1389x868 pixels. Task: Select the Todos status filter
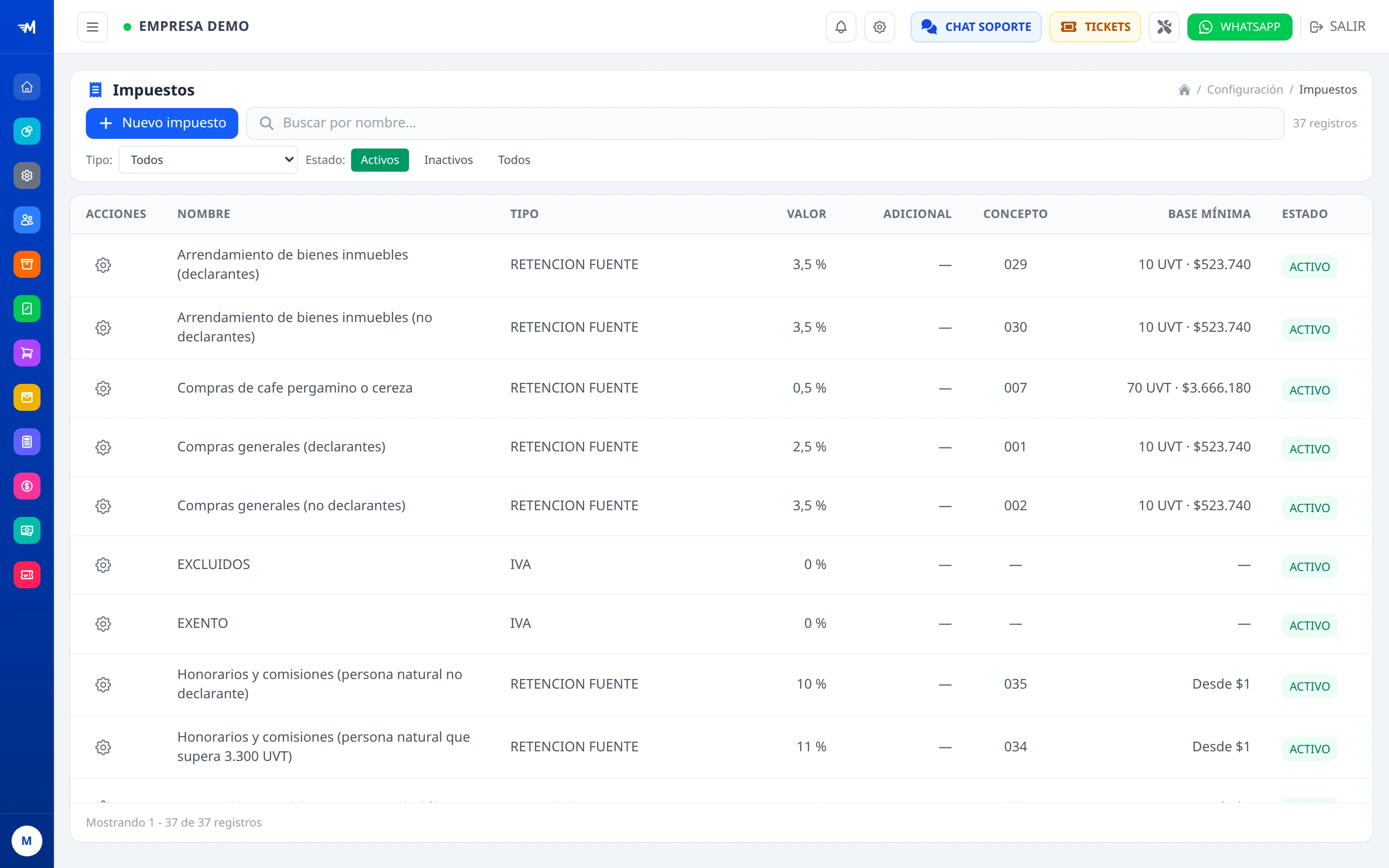click(x=514, y=160)
